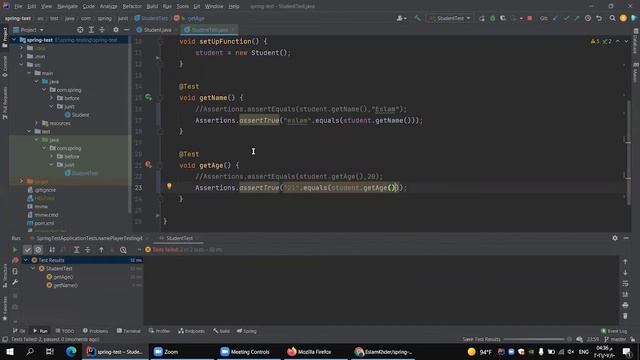The image size is (640, 360).
Task: Open the Spring tool window
Action: click(x=247, y=331)
